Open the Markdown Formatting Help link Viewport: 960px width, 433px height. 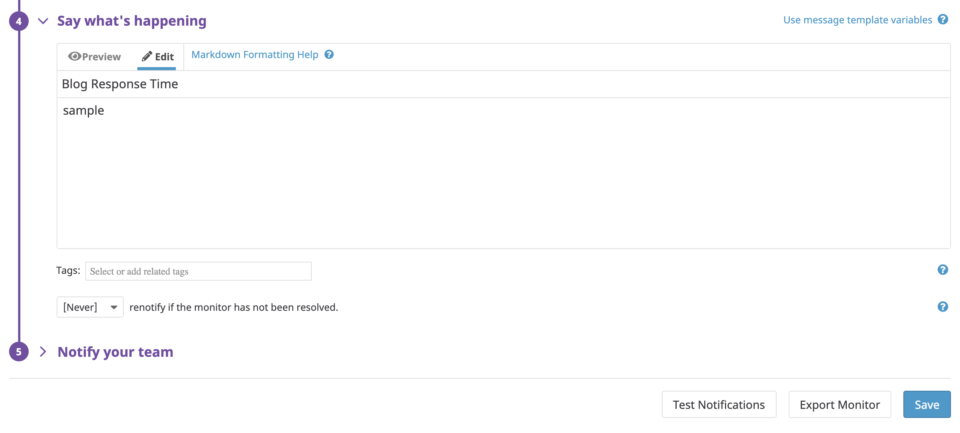[254, 55]
